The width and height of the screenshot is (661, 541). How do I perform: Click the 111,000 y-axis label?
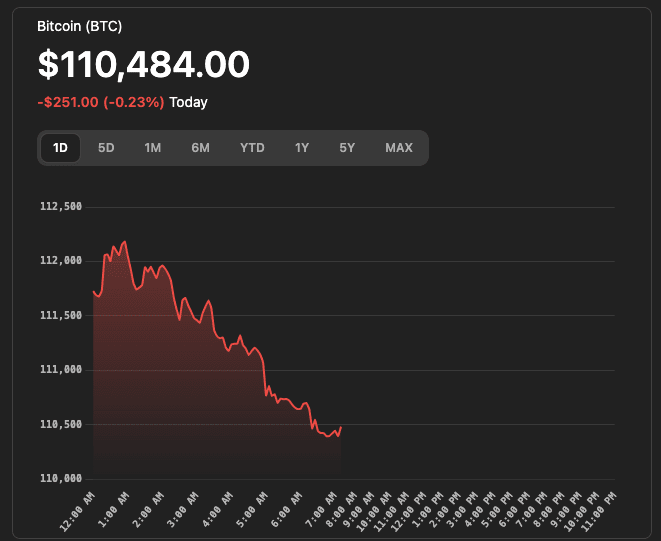[60, 370]
